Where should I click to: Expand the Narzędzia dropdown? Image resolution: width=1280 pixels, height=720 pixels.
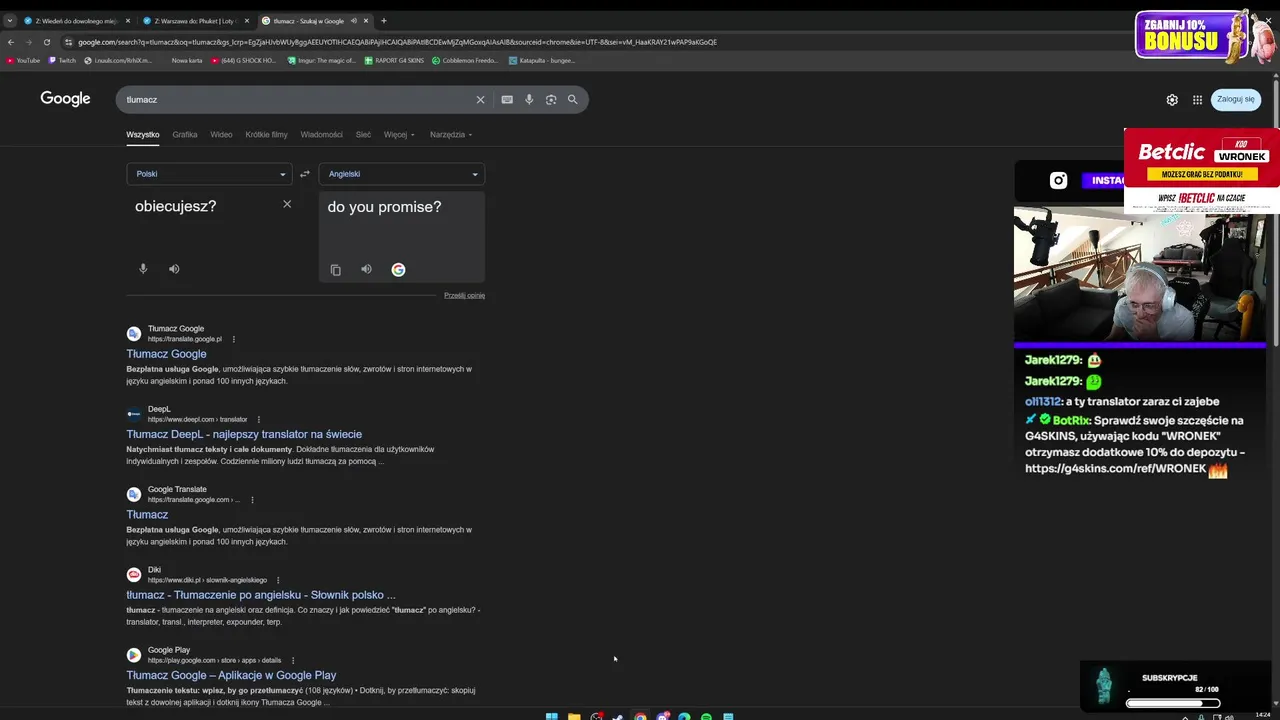click(451, 134)
